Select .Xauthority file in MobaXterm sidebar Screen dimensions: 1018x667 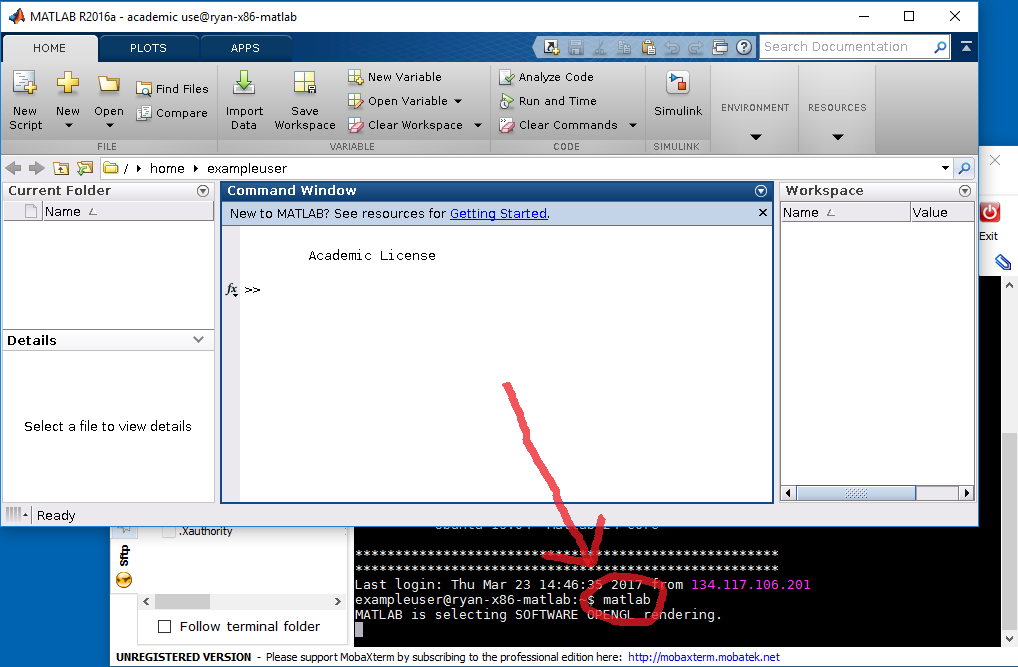(x=206, y=531)
